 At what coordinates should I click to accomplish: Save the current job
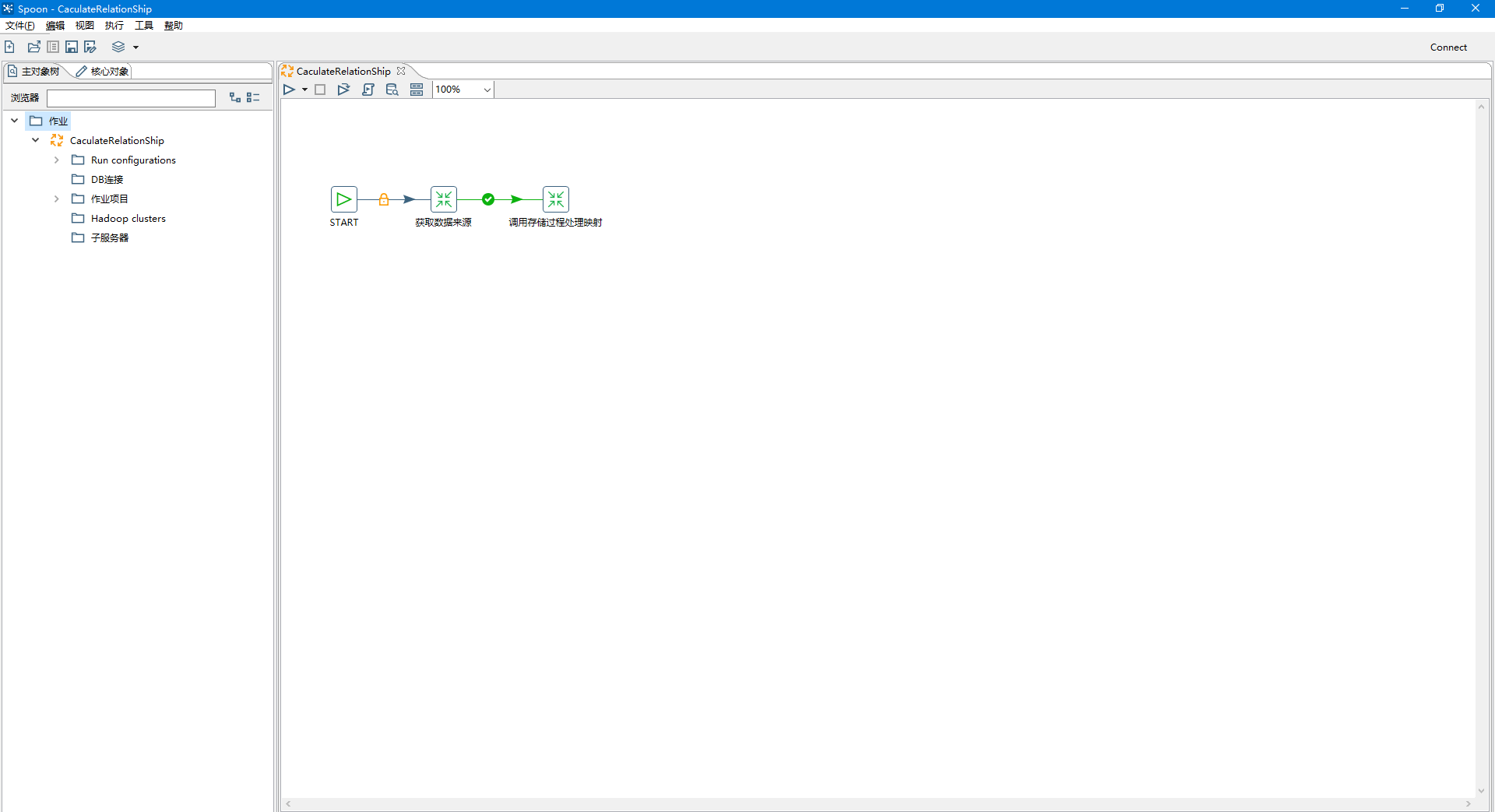click(x=72, y=47)
